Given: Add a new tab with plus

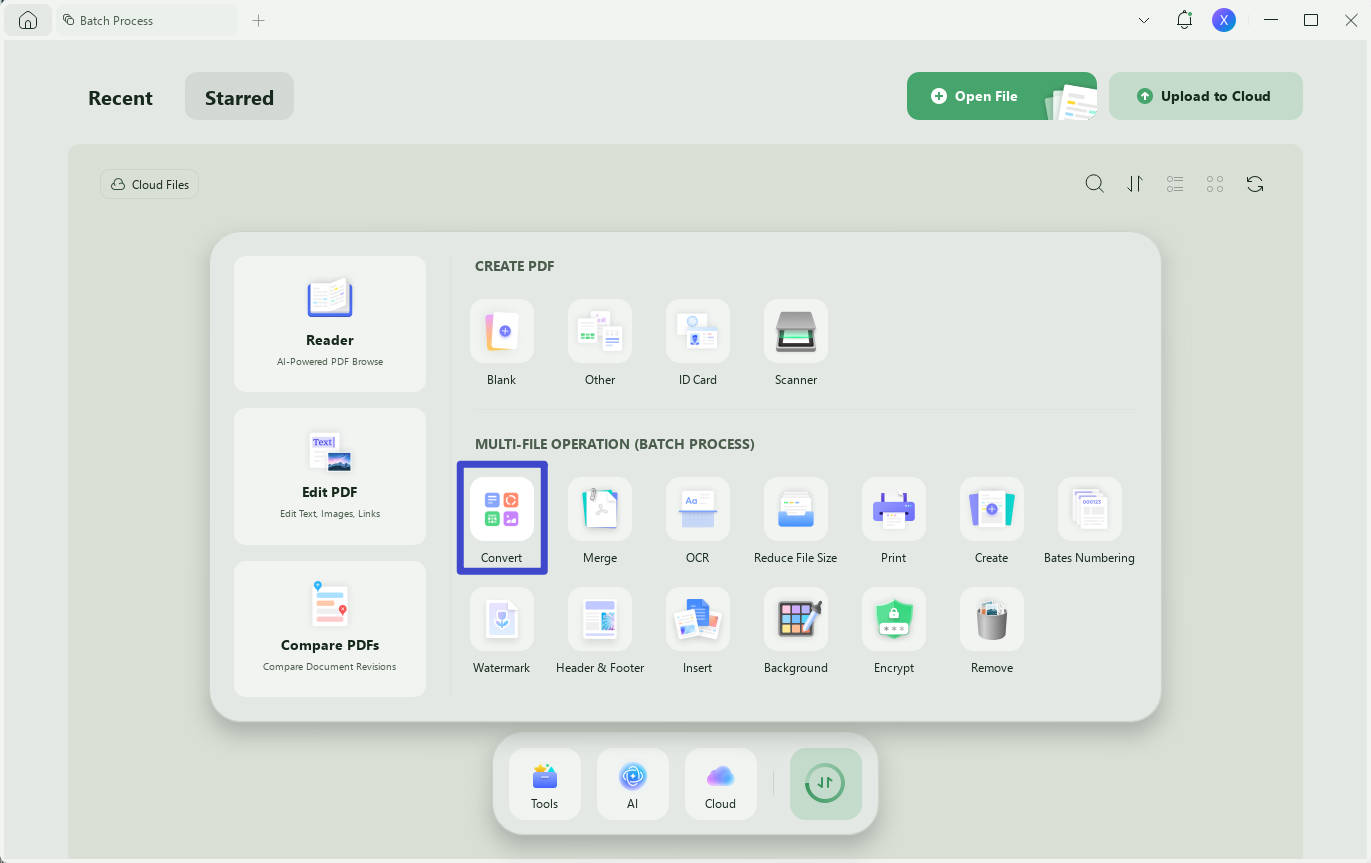Looking at the screenshot, I should 258,20.
